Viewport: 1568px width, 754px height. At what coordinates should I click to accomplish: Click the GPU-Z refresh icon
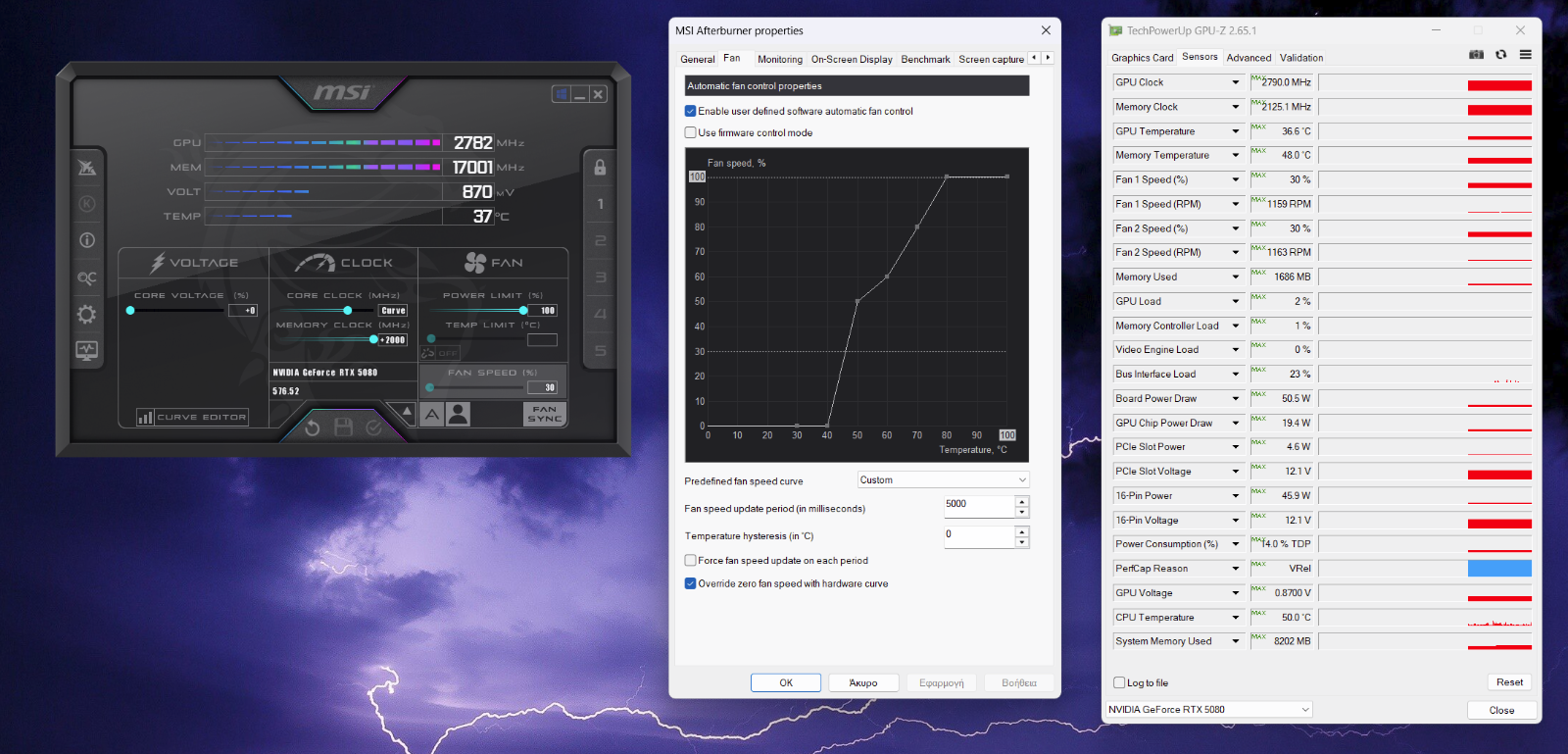click(x=1500, y=55)
